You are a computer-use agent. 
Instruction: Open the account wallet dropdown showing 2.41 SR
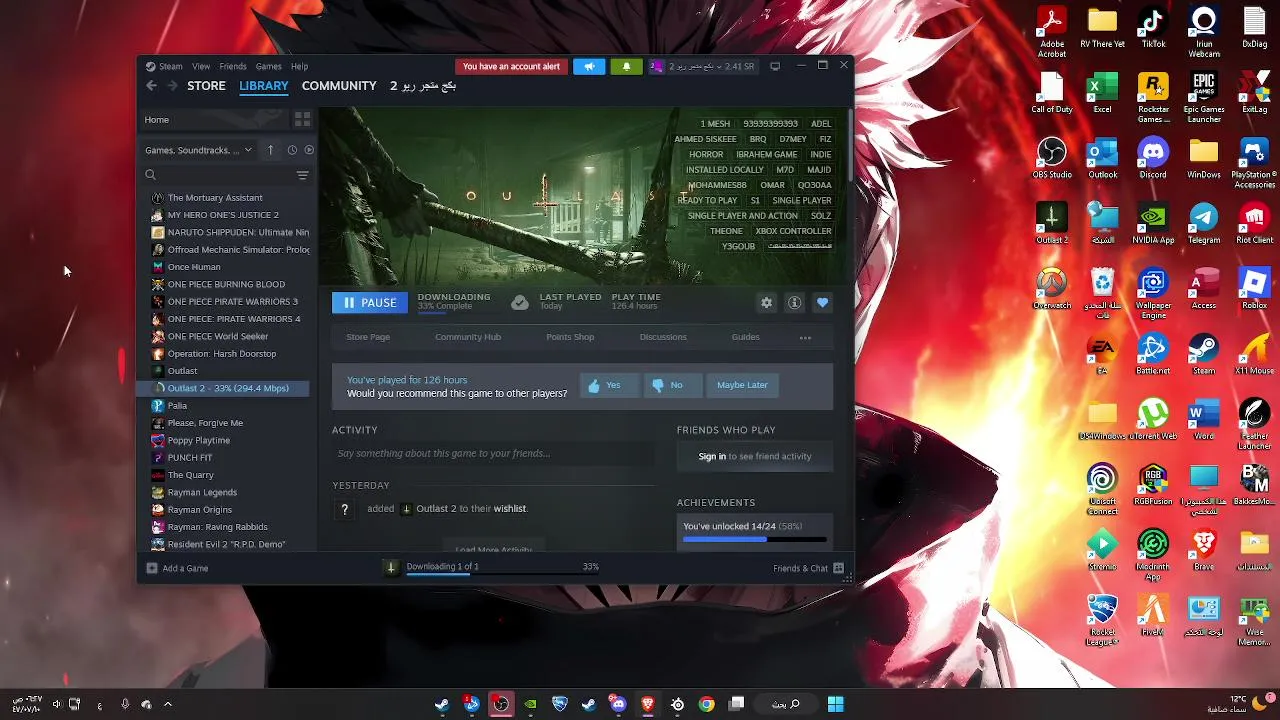click(x=702, y=66)
